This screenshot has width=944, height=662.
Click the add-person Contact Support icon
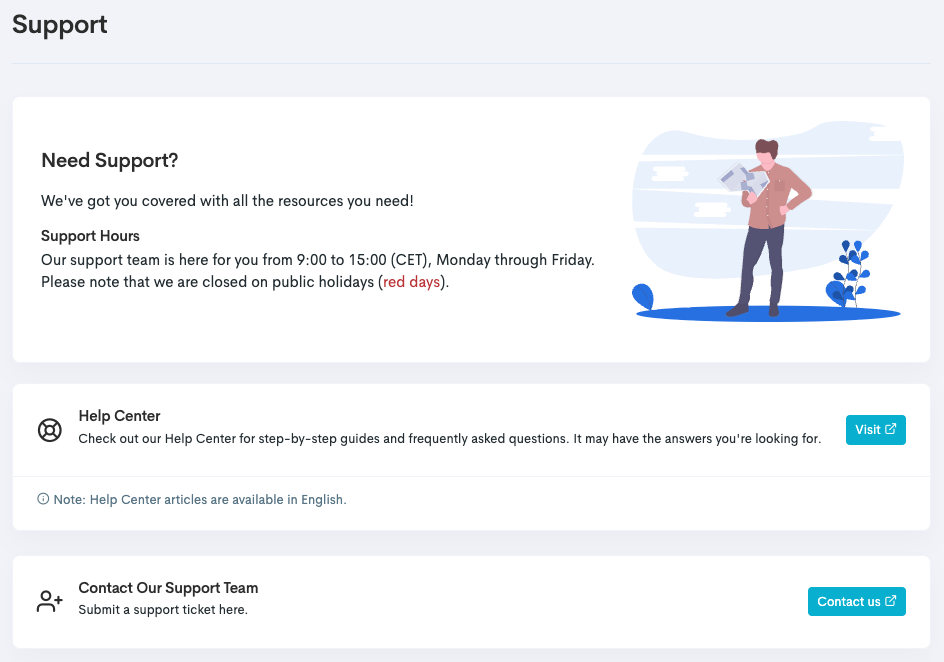50,601
